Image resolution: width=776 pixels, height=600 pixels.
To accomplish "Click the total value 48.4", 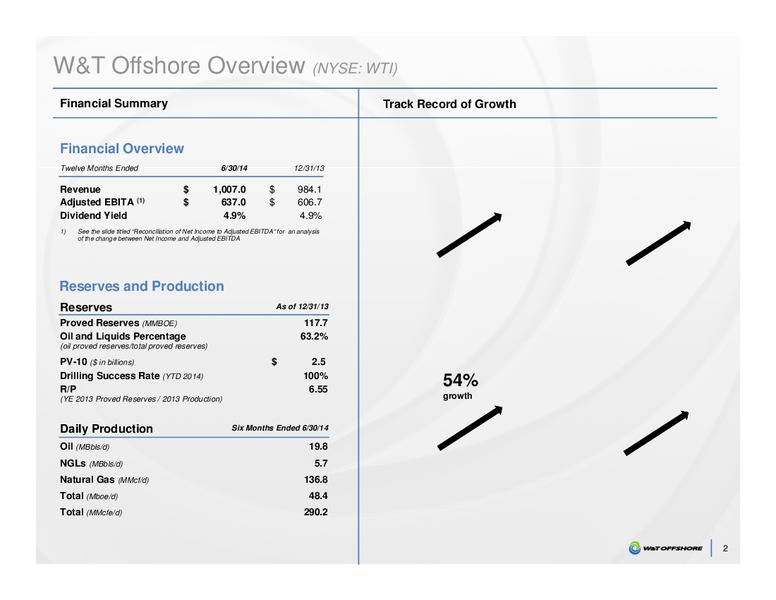I will [x=318, y=496].
